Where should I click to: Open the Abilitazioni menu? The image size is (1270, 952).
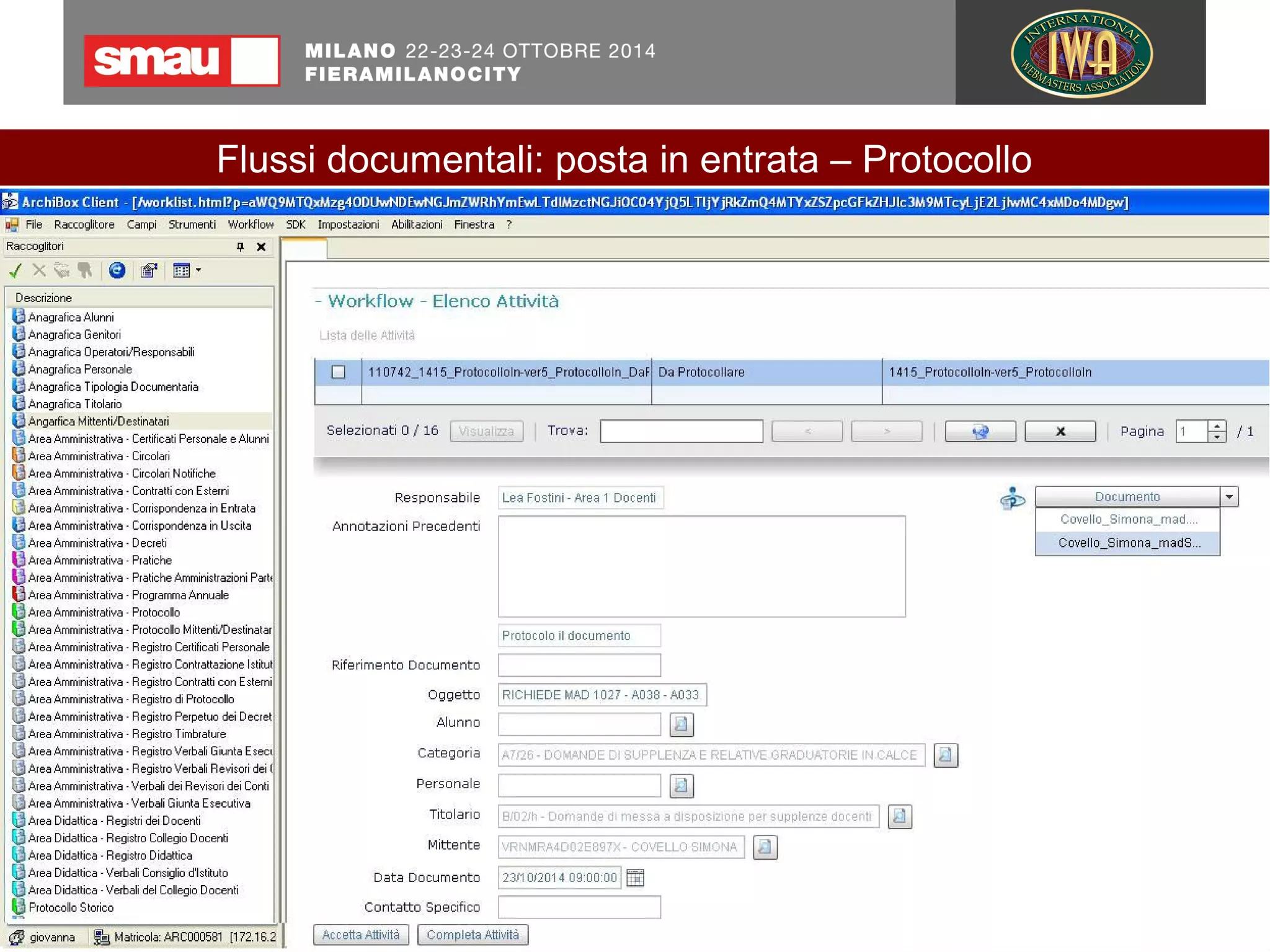pyautogui.click(x=417, y=225)
